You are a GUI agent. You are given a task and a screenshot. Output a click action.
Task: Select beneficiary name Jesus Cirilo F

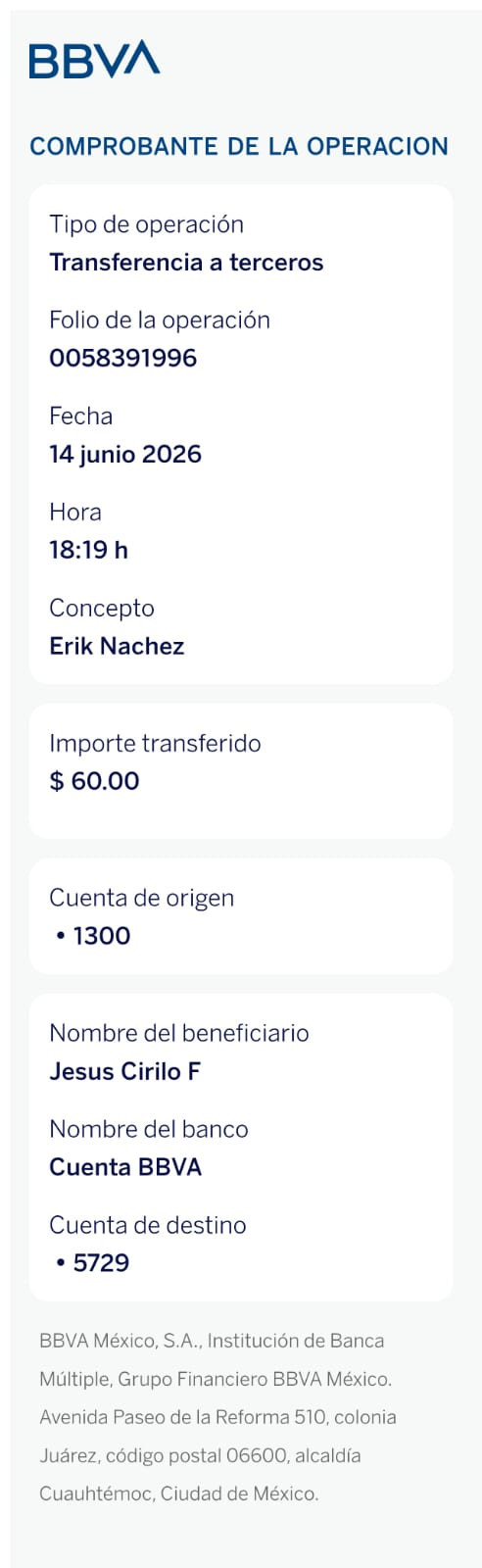click(124, 1071)
